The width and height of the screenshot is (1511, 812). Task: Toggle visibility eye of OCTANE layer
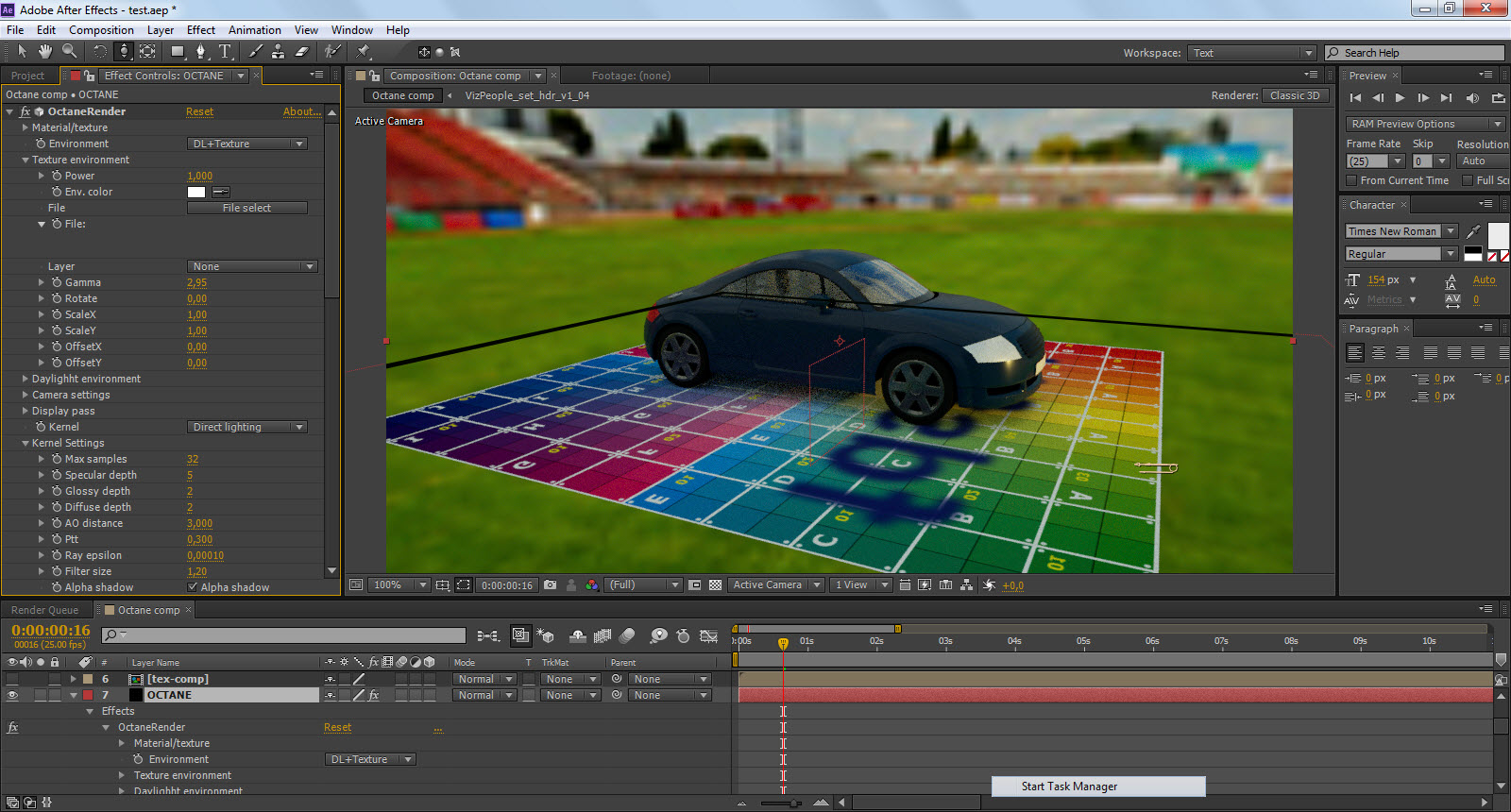tap(12, 696)
